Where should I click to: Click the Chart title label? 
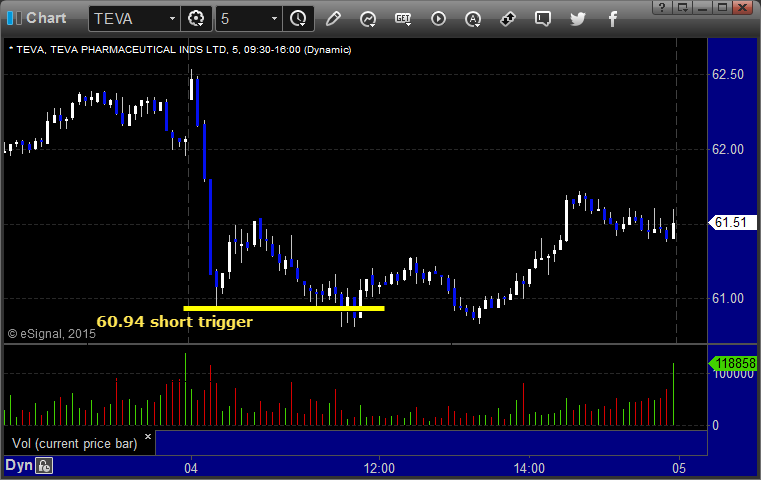click(46, 18)
